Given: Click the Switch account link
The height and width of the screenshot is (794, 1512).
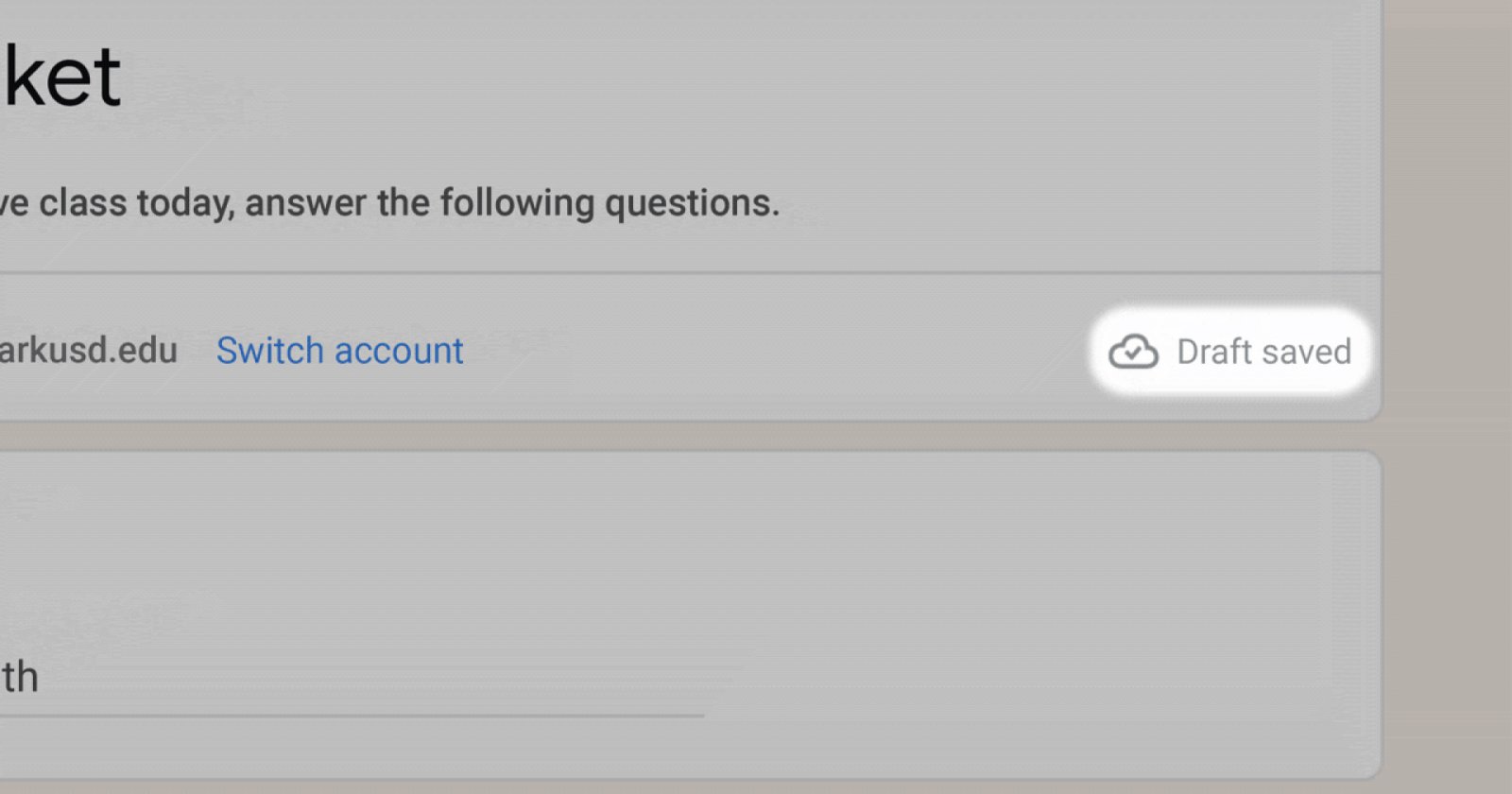Looking at the screenshot, I should (x=339, y=351).
